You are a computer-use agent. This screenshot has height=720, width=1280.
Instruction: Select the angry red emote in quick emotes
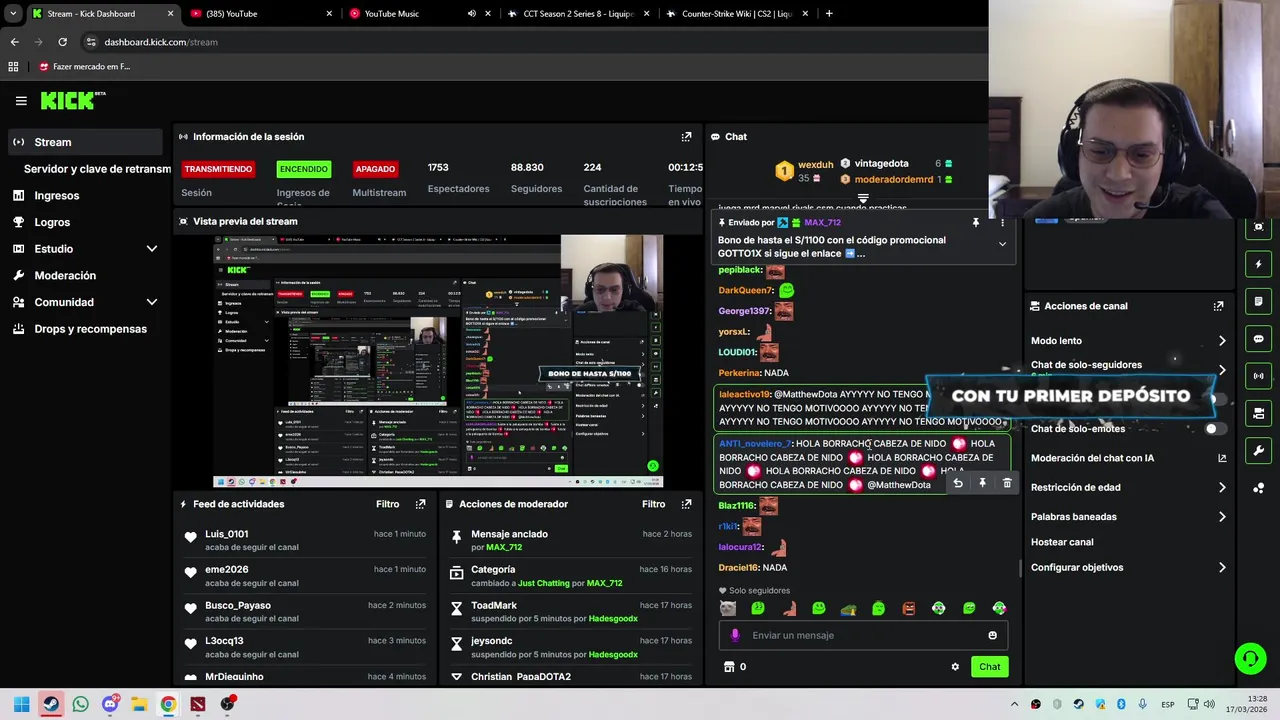[x=909, y=608]
